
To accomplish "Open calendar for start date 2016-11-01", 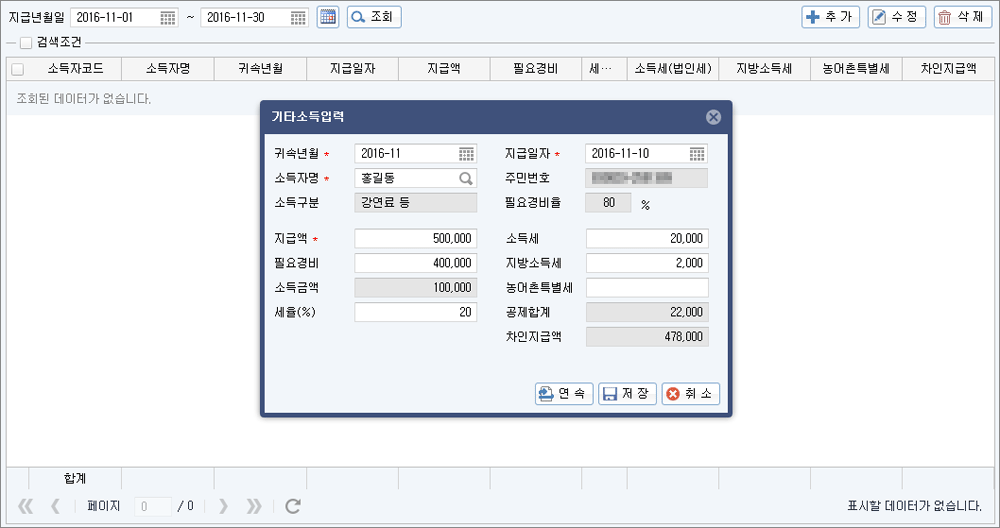I will coord(168,18).
